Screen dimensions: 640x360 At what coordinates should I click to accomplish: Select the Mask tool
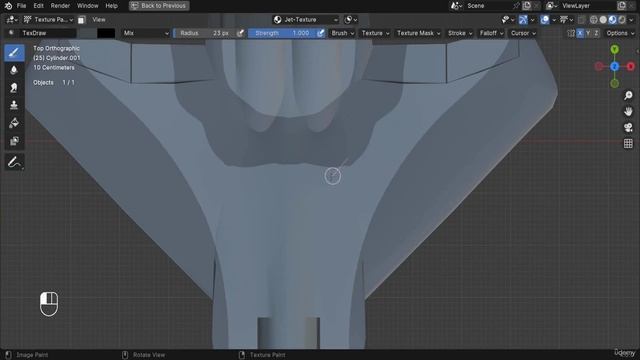tap(14, 141)
